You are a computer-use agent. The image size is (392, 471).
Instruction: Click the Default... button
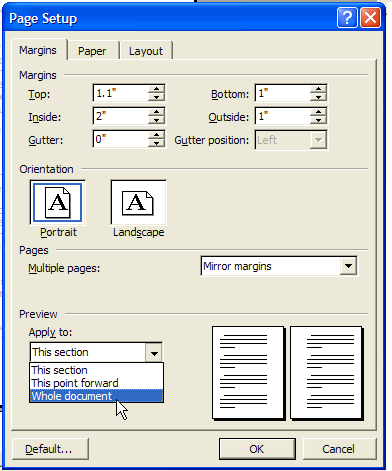50,449
